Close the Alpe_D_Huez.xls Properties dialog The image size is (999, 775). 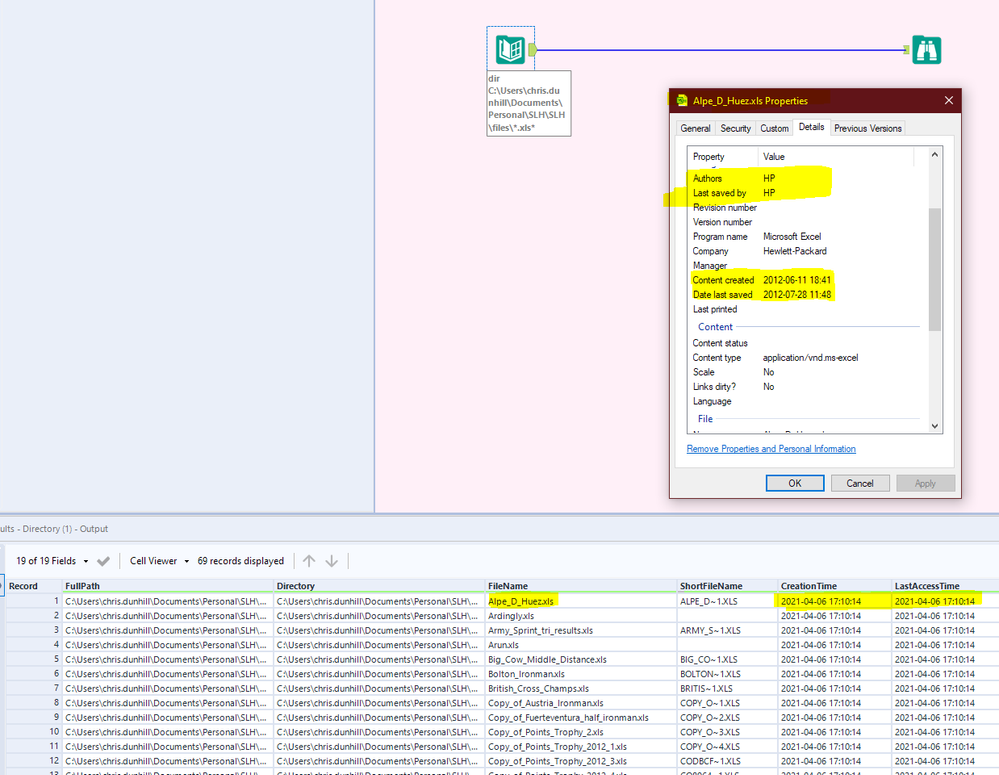949,100
